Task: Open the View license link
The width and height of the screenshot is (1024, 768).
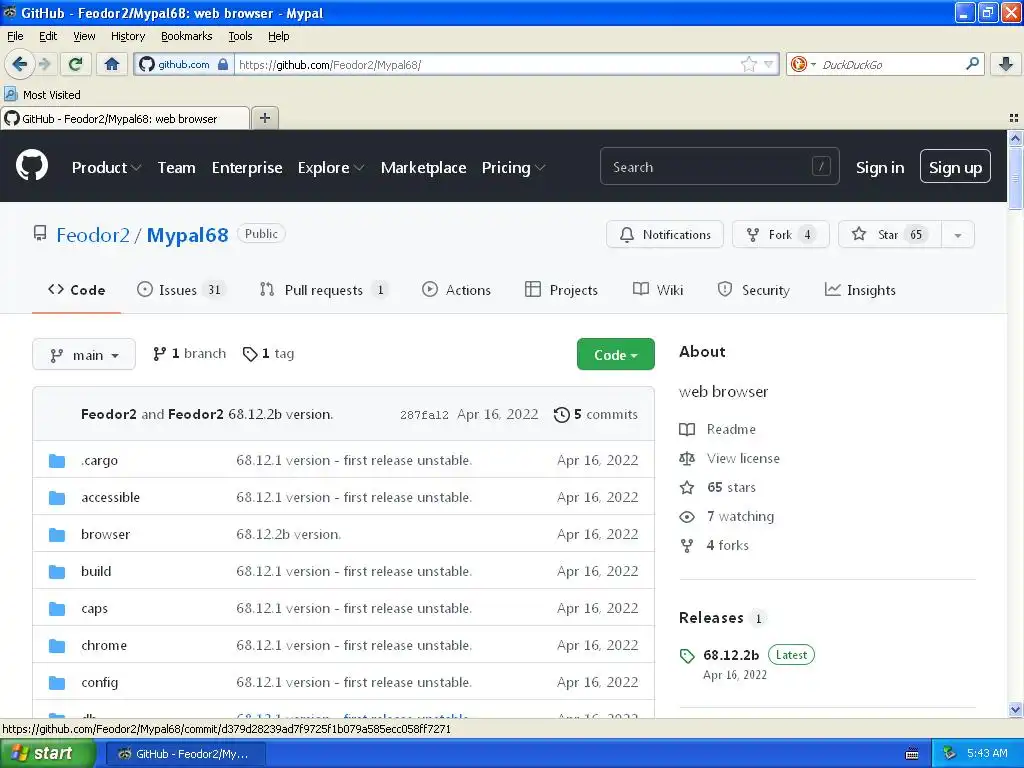Action: pos(729,458)
